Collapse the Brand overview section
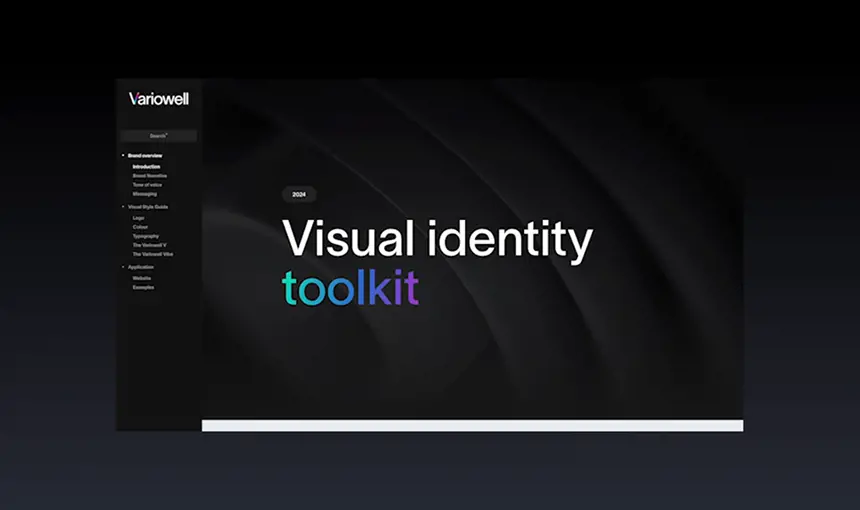 122,156
